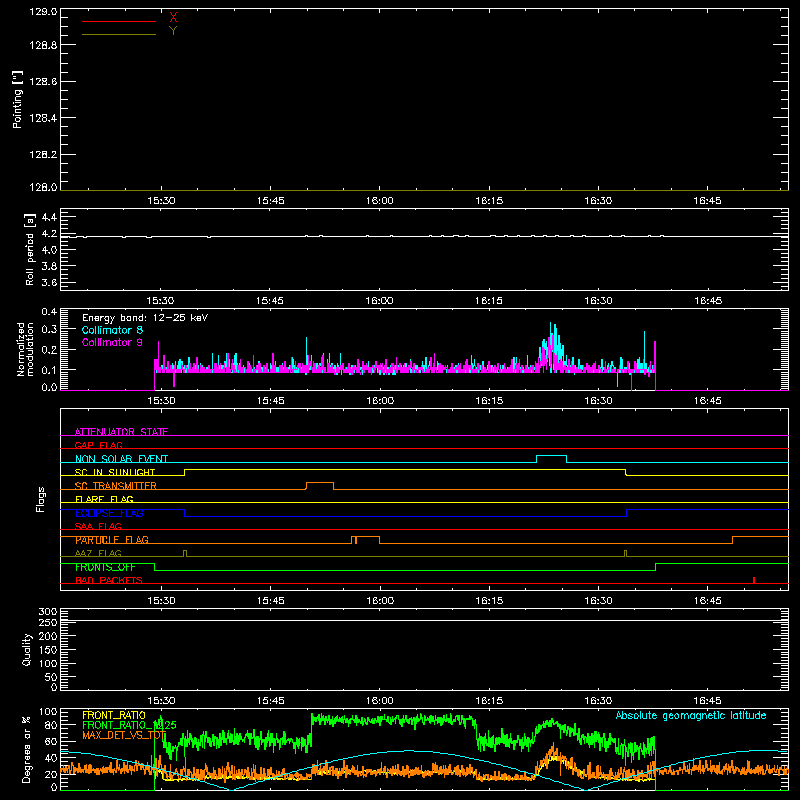Click the green FRONT_RATIO_1225 legend
Screen dimensions: 800x800
[x=129, y=725]
